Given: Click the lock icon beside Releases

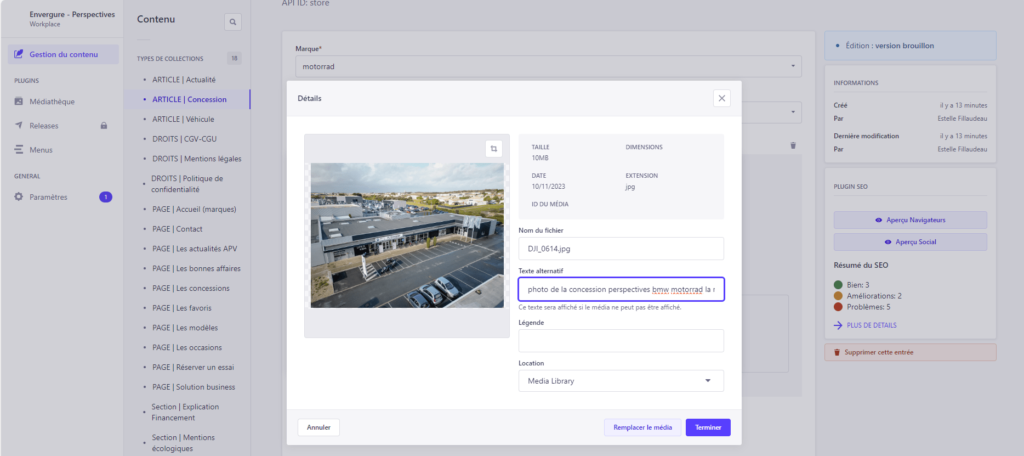Looking at the screenshot, I should pyautogui.click(x=104, y=125).
